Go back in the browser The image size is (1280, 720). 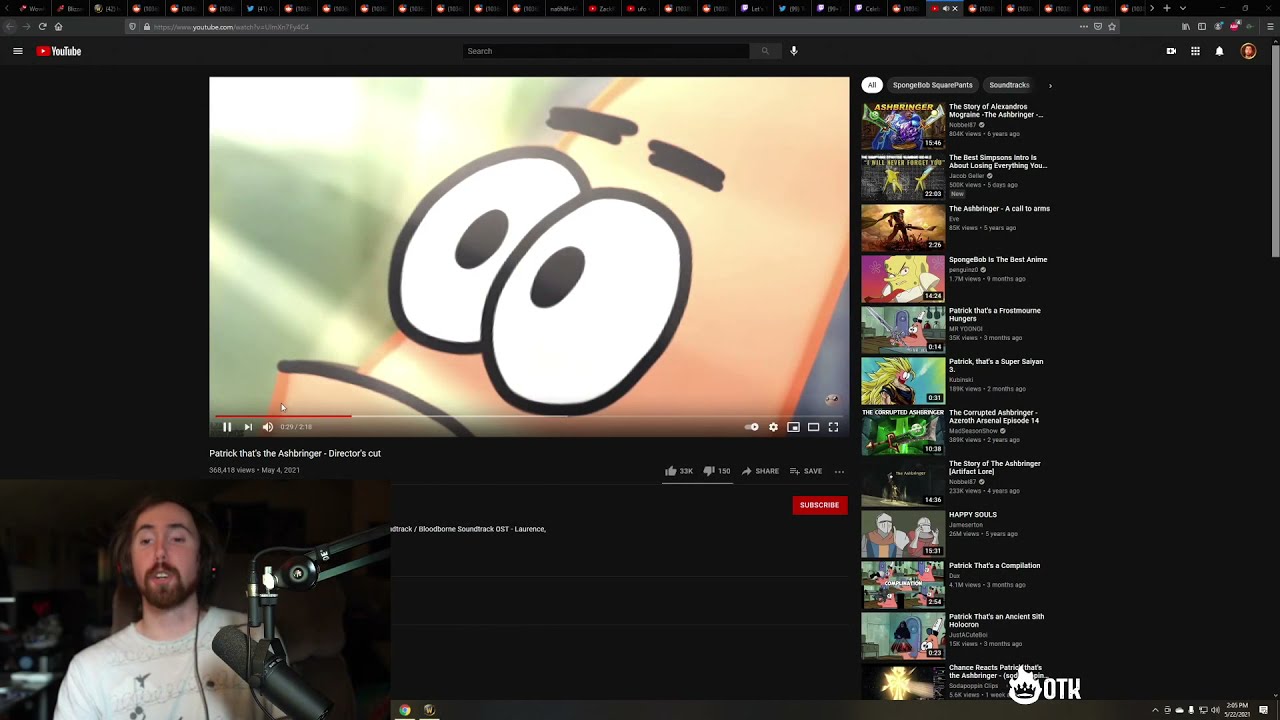(10, 26)
